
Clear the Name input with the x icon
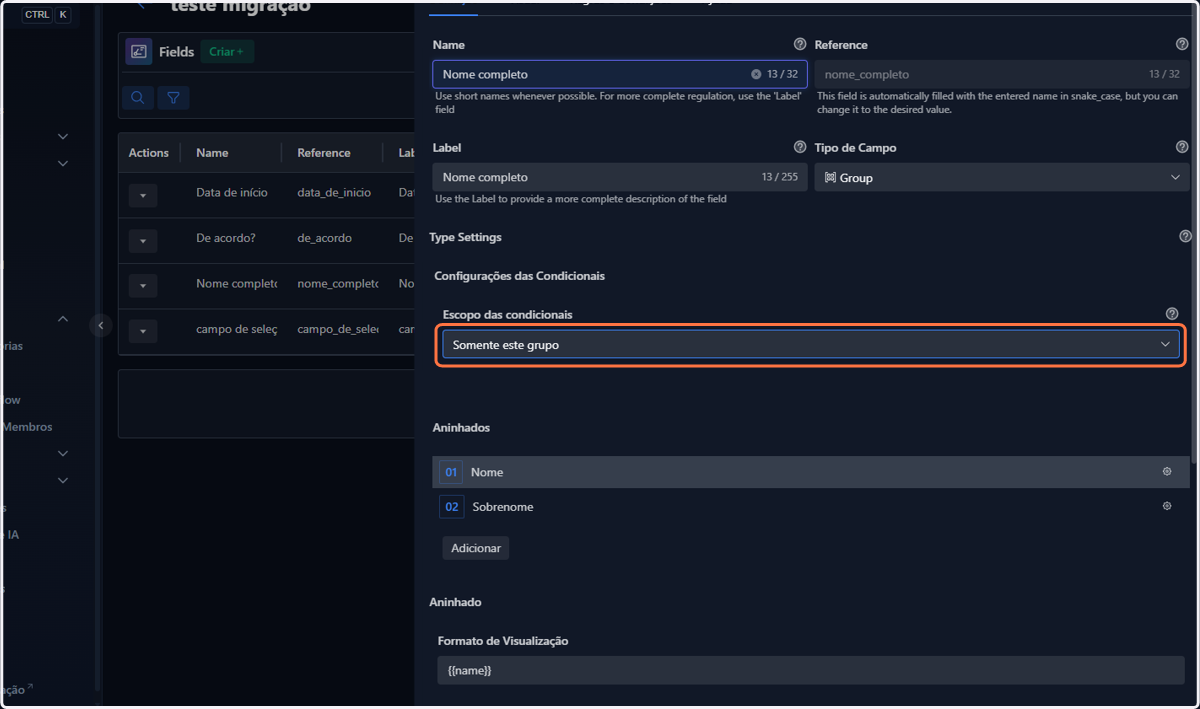coord(756,74)
